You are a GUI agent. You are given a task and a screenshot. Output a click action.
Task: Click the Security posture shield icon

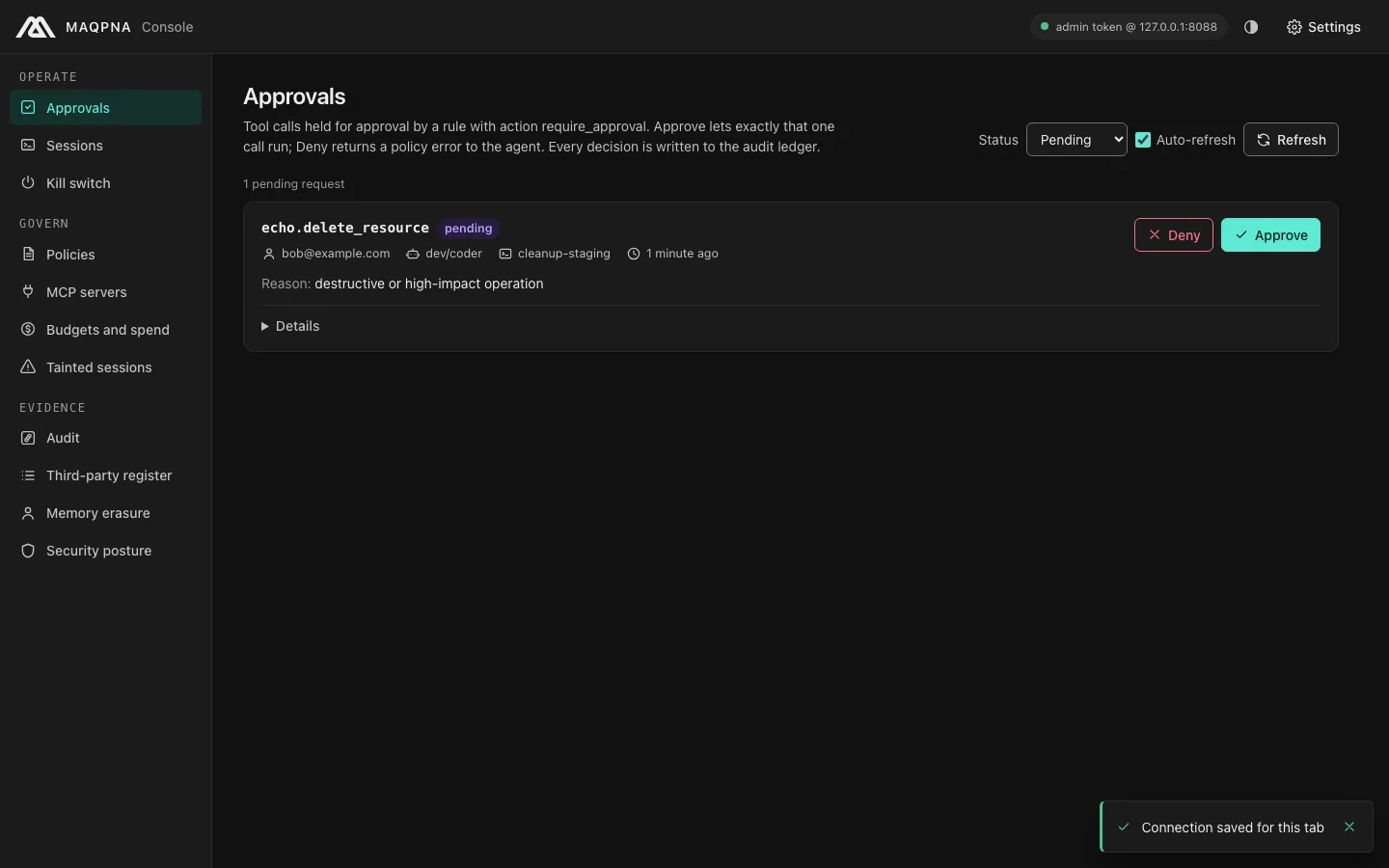click(x=28, y=551)
